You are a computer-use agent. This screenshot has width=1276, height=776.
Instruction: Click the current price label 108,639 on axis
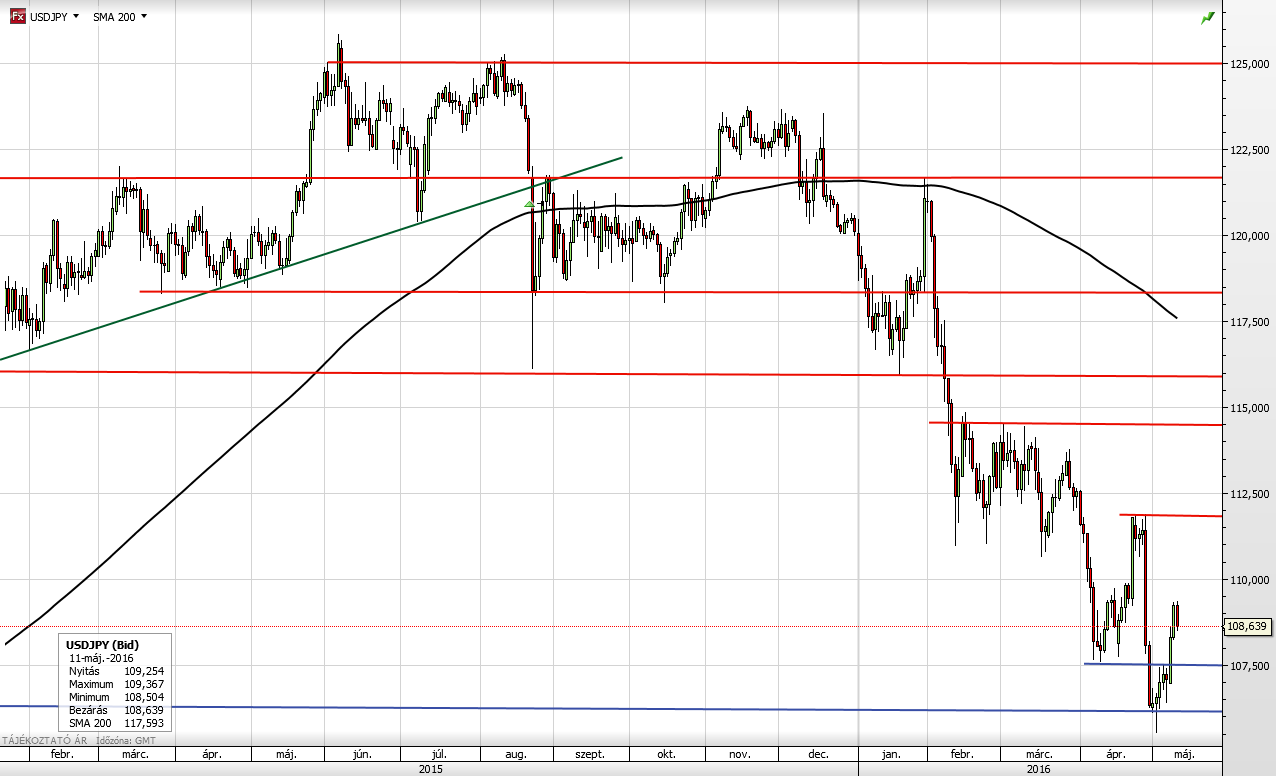point(1246,626)
